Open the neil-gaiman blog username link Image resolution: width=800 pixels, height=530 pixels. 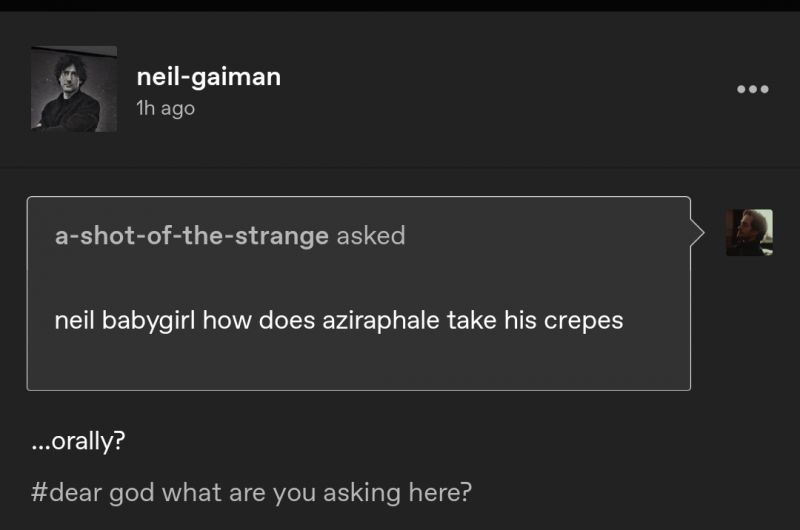pyautogui.click(x=209, y=77)
